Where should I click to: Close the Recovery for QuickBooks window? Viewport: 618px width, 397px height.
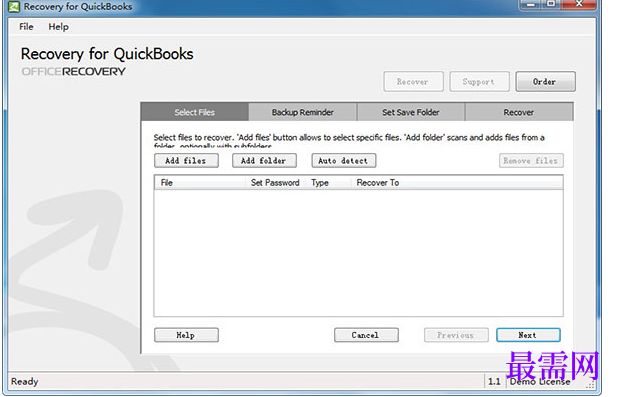coord(579,4)
